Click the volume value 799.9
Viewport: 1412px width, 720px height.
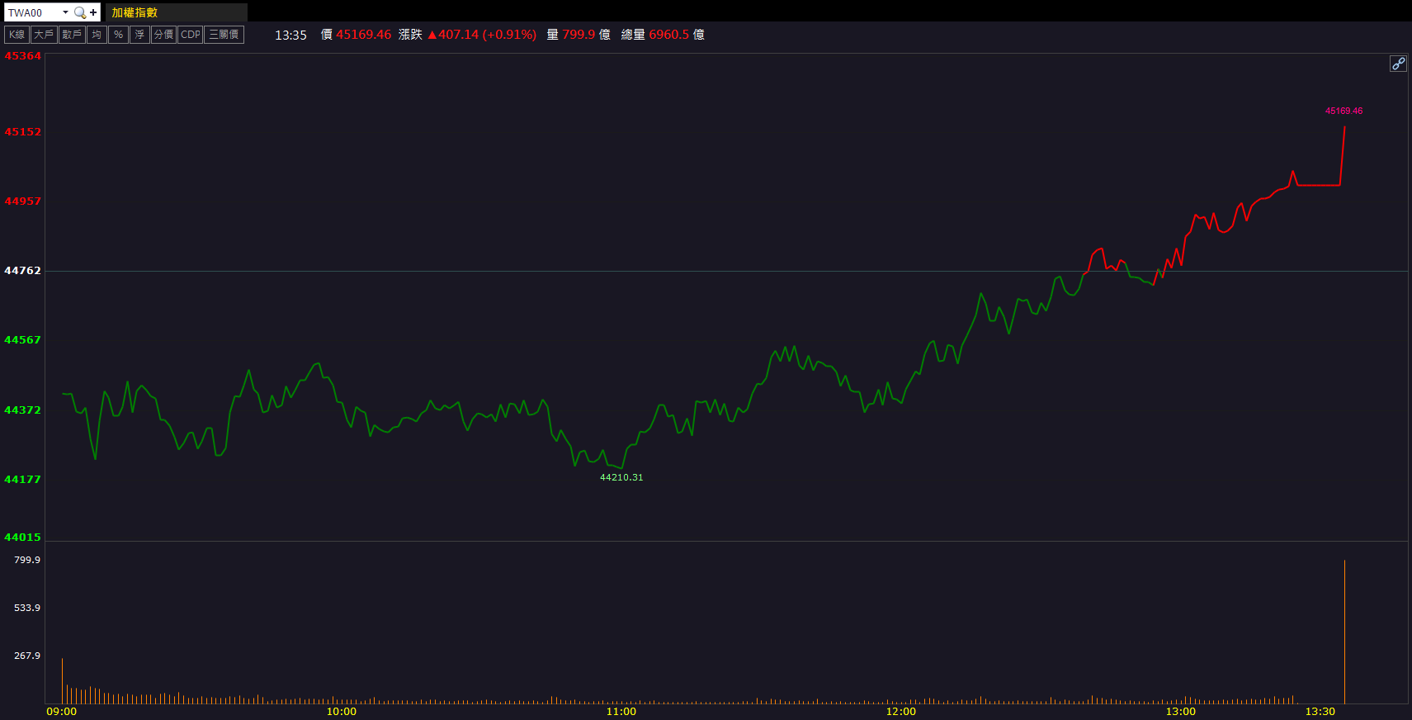(x=578, y=34)
